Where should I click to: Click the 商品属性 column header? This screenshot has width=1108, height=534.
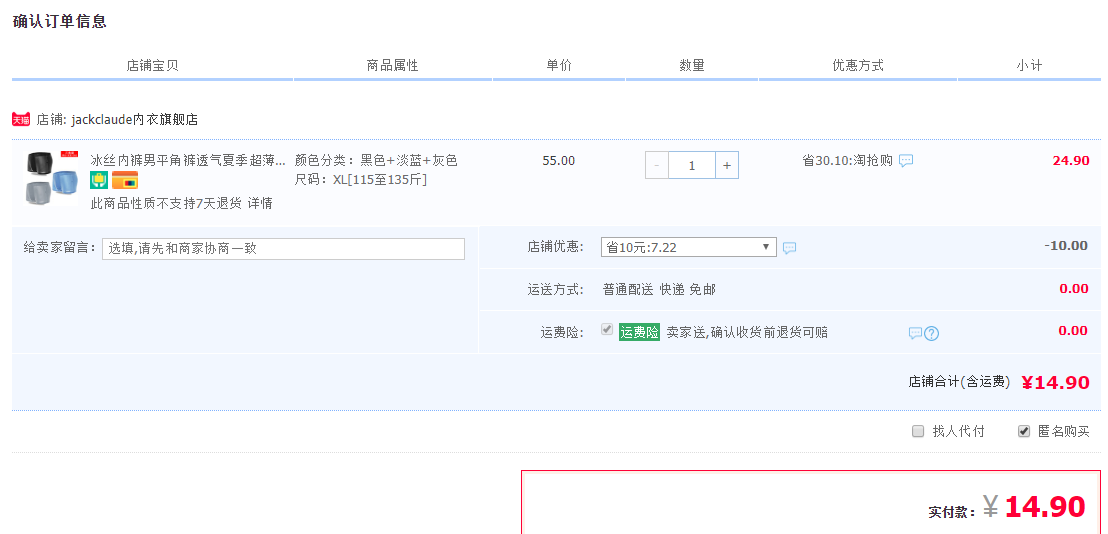coord(393,66)
